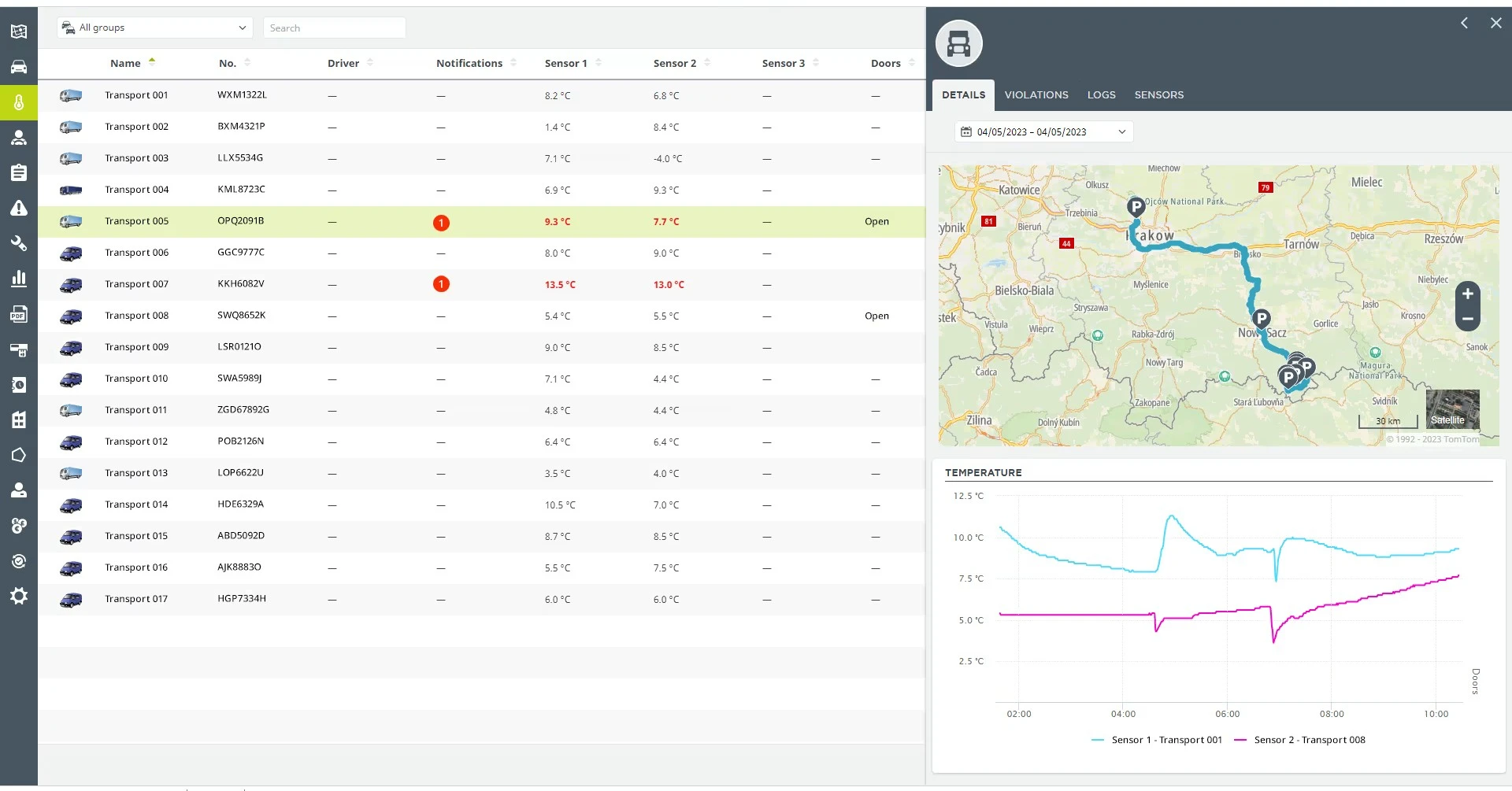Open the vehicles car sidebar icon
The width and height of the screenshot is (1512, 791).
click(19, 67)
